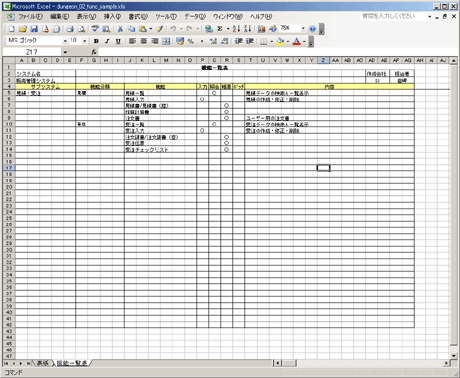This screenshot has width=460, height=378.
Task: Switch to the 表紙 sheet tab
Action: [43, 363]
